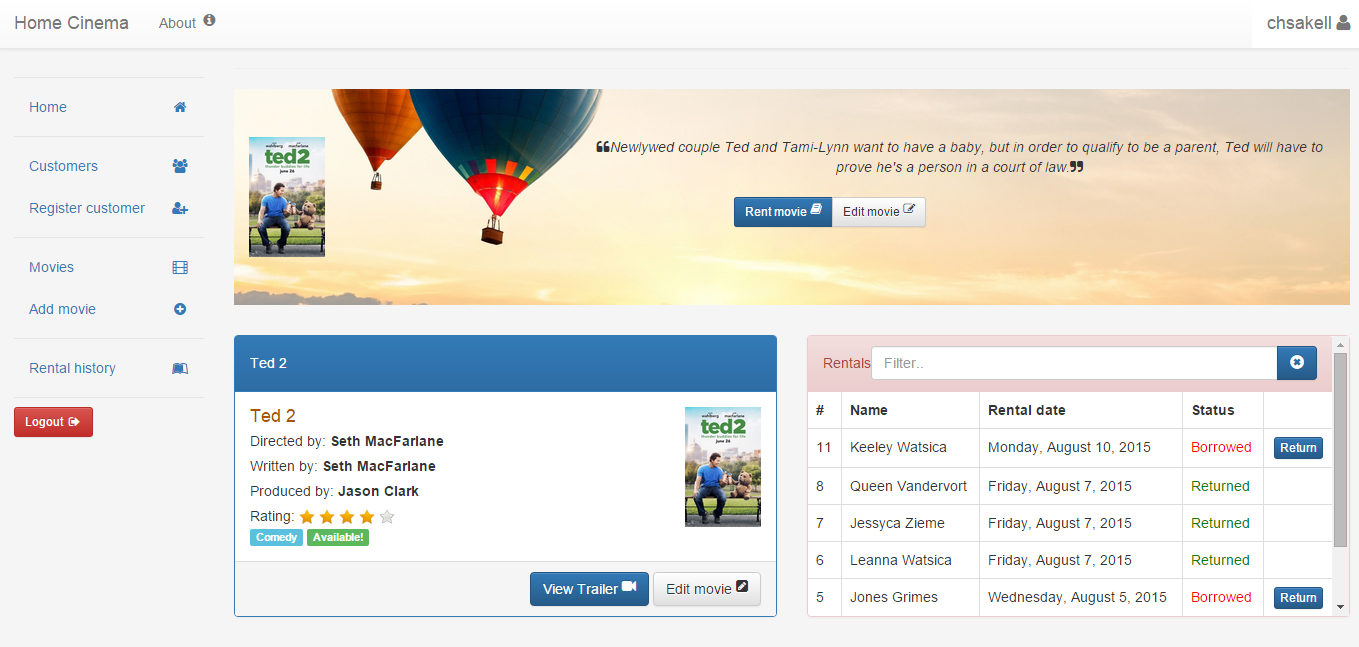Open the chsakell user menu
1359x647 pixels.
(1307, 23)
